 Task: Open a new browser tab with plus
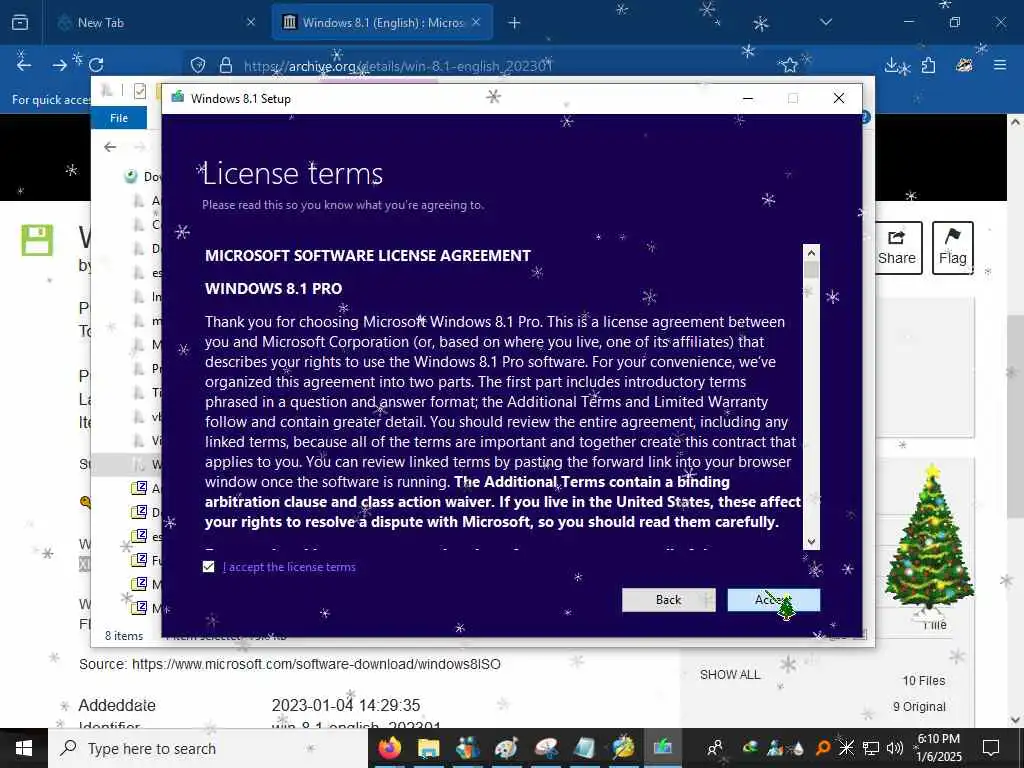(x=514, y=23)
